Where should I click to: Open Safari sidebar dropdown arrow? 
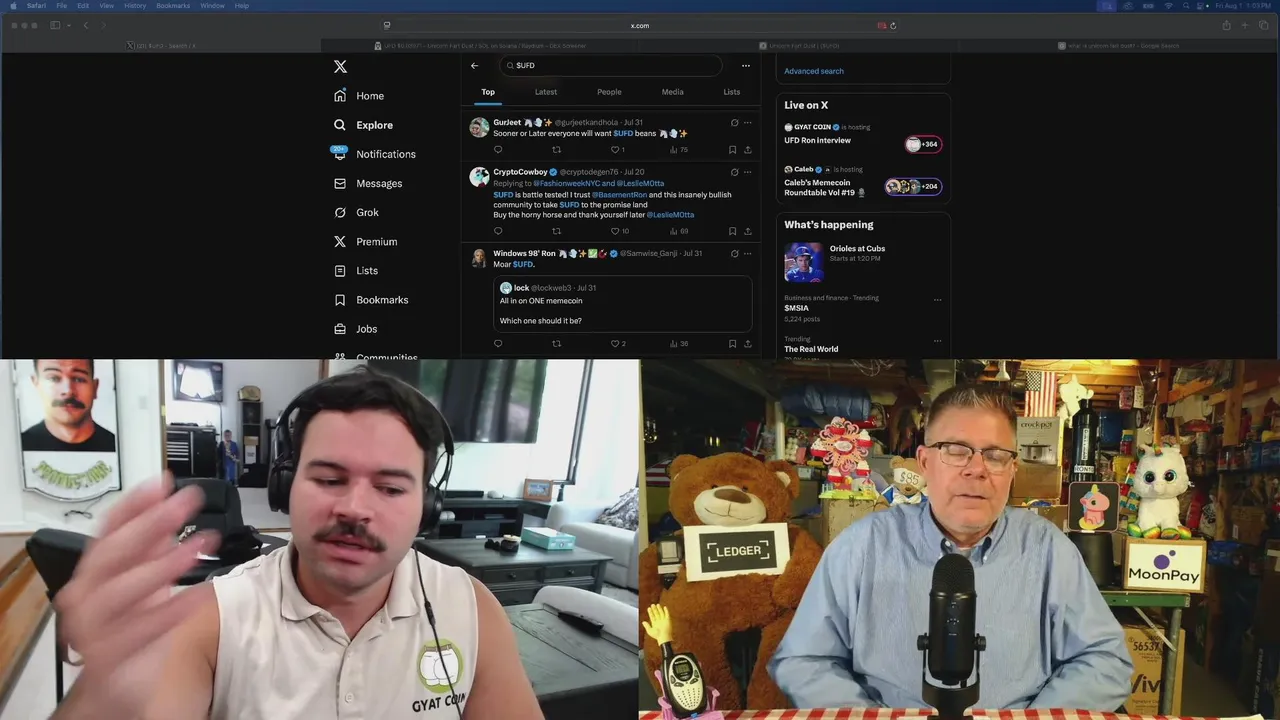coord(69,26)
